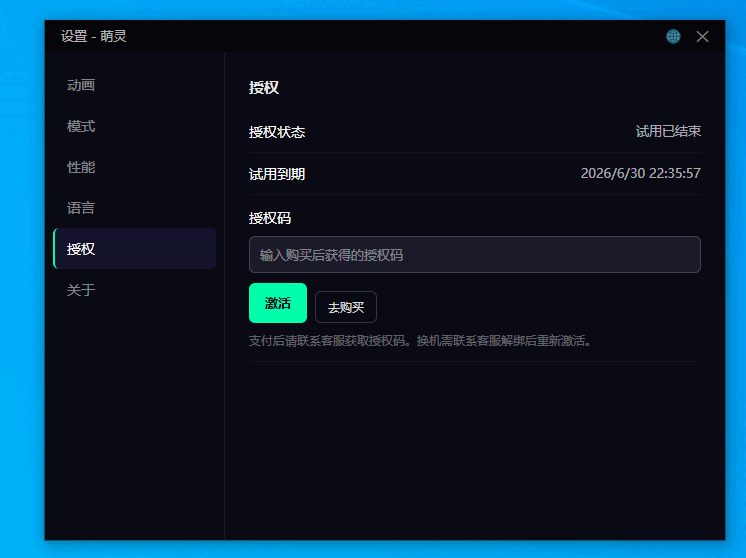Focus the 授权码 input field
This screenshot has height=558, width=746.
coord(474,255)
